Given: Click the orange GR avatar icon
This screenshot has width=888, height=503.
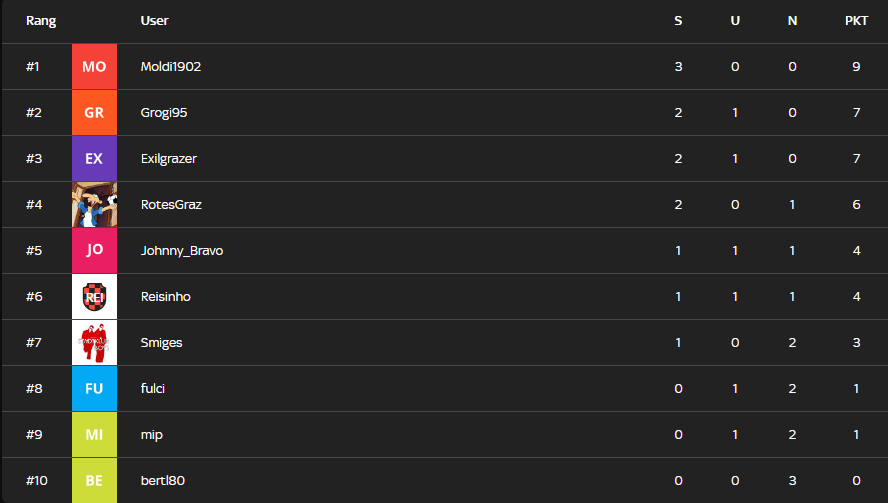Looking at the screenshot, I should click(95, 113).
